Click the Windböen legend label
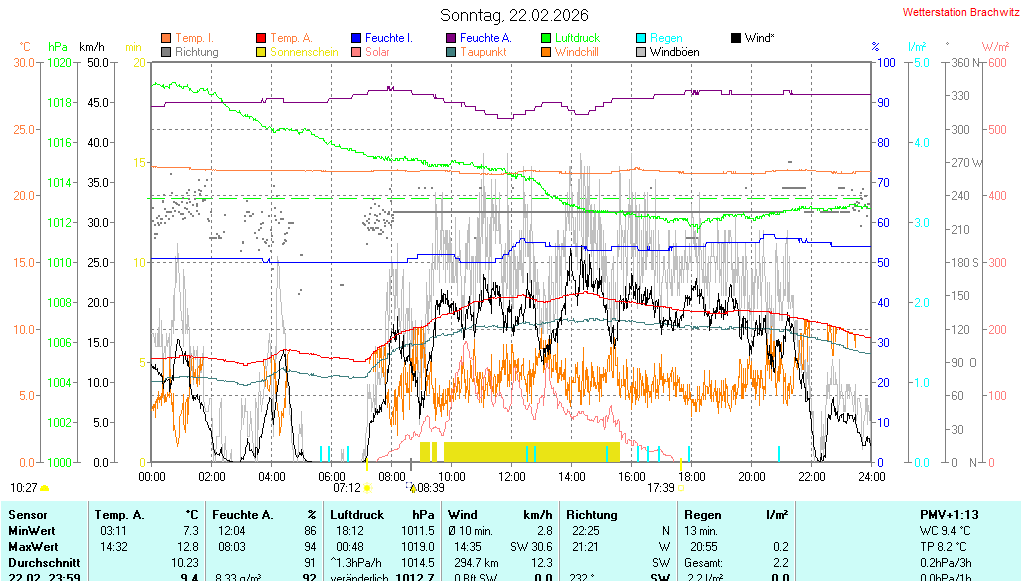Screen dimensions: 1021x581 click(x=674, y=52)
